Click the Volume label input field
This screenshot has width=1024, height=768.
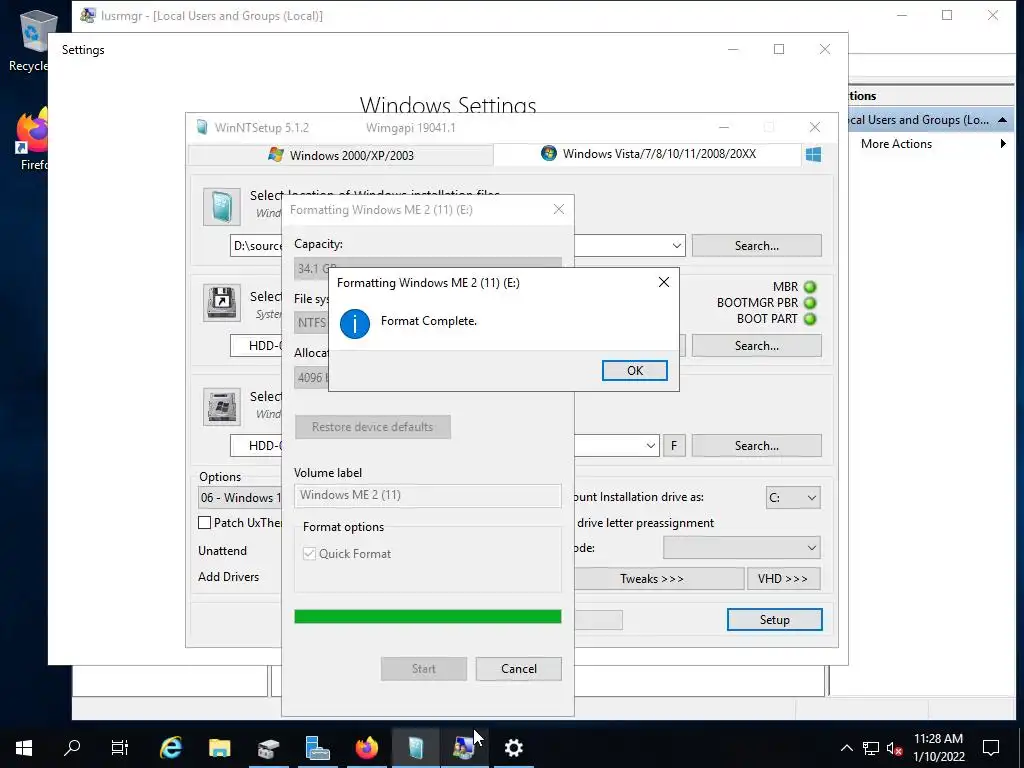click(x=428, y=495)
